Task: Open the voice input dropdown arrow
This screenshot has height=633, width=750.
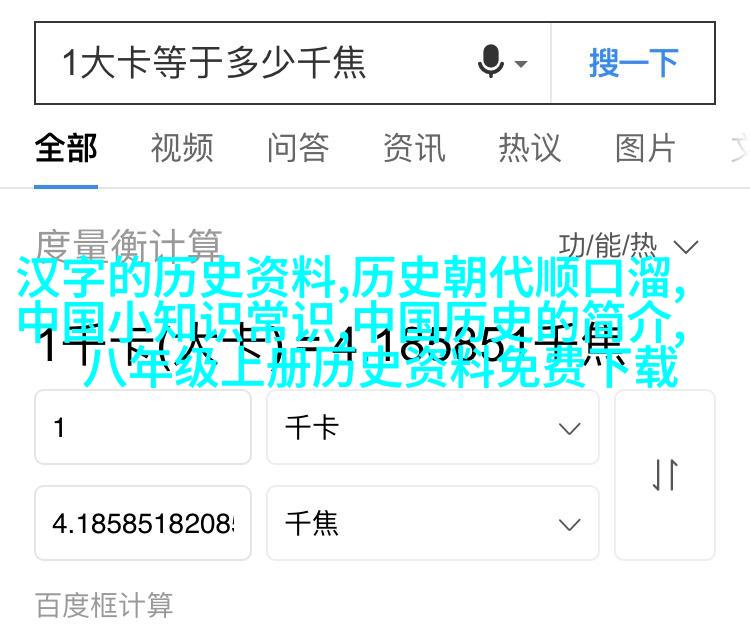Action: click(521, 63)
